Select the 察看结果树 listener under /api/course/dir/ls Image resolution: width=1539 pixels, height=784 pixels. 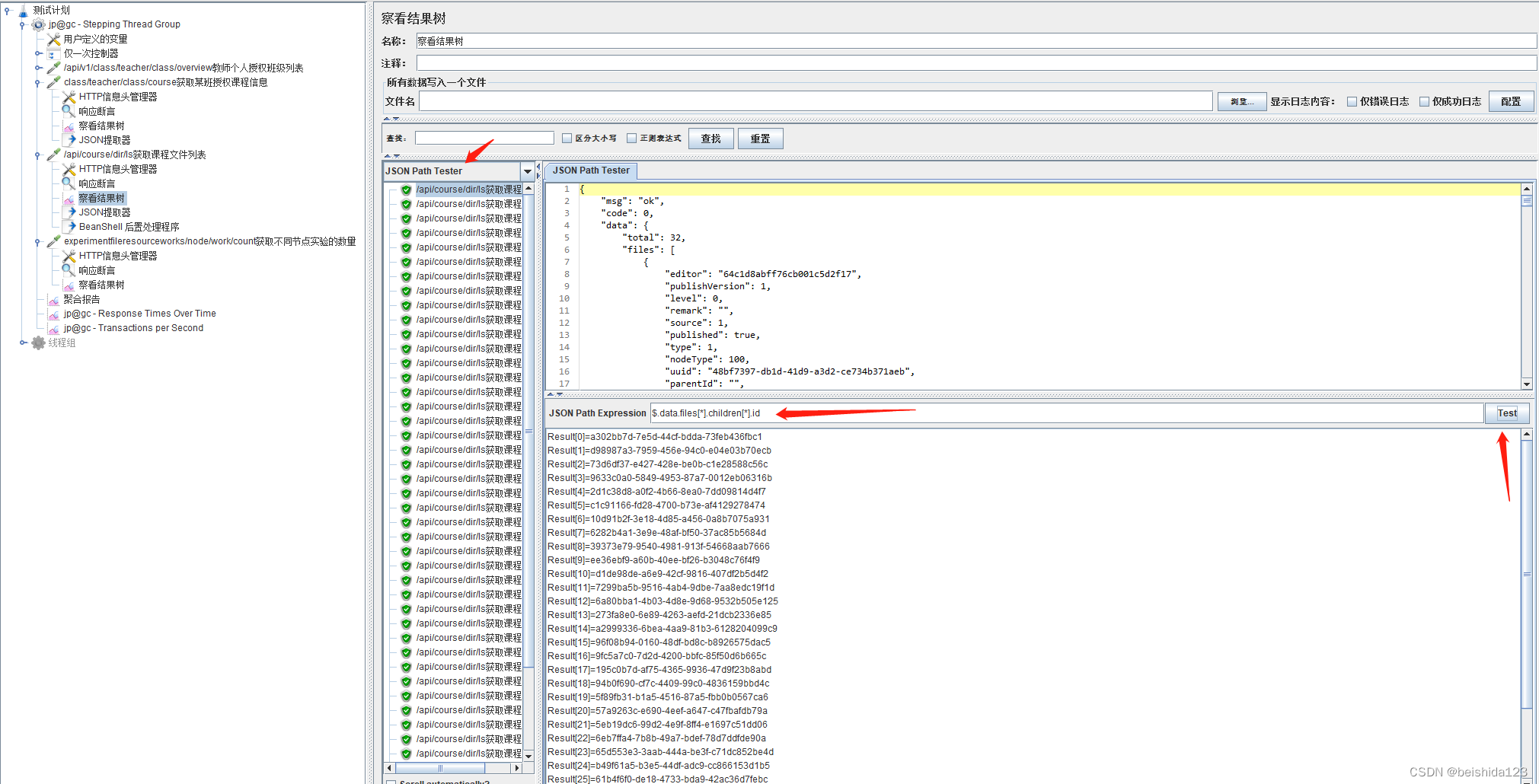click(101, 197)
